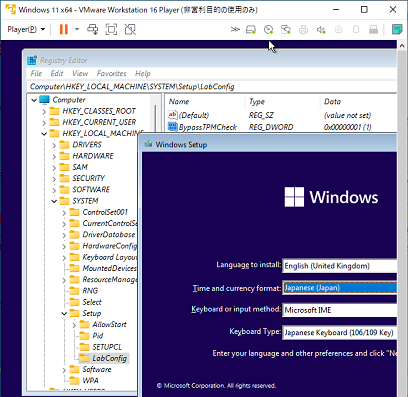Screen dimensions: 408x397
Task: Click the printer device icon
Action: click(303, 30)
